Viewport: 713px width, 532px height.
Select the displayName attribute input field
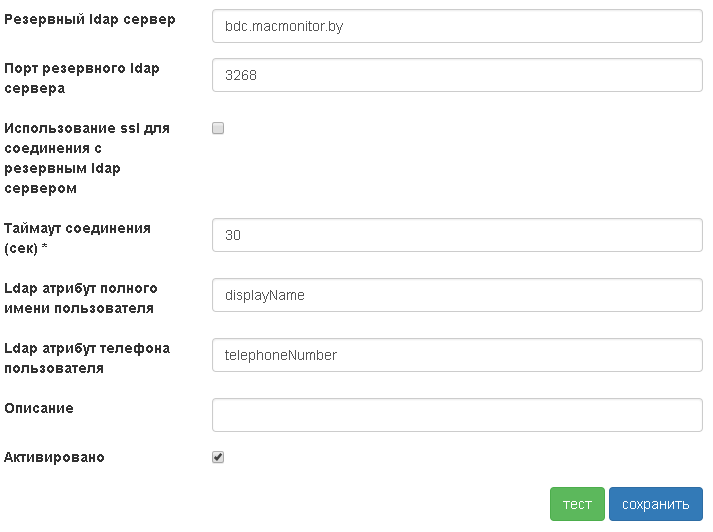457,295
